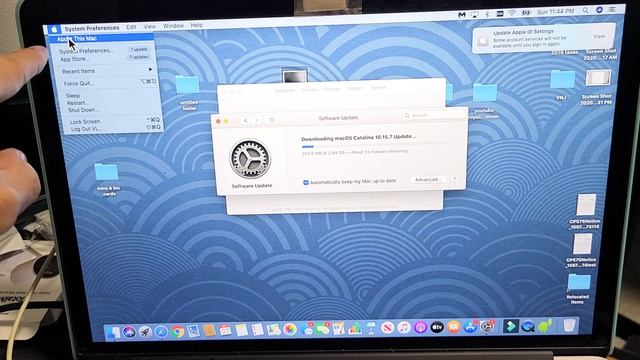Open Photos app in the Dock
Viewport: 640px width, 360px height.
[290, 329]
